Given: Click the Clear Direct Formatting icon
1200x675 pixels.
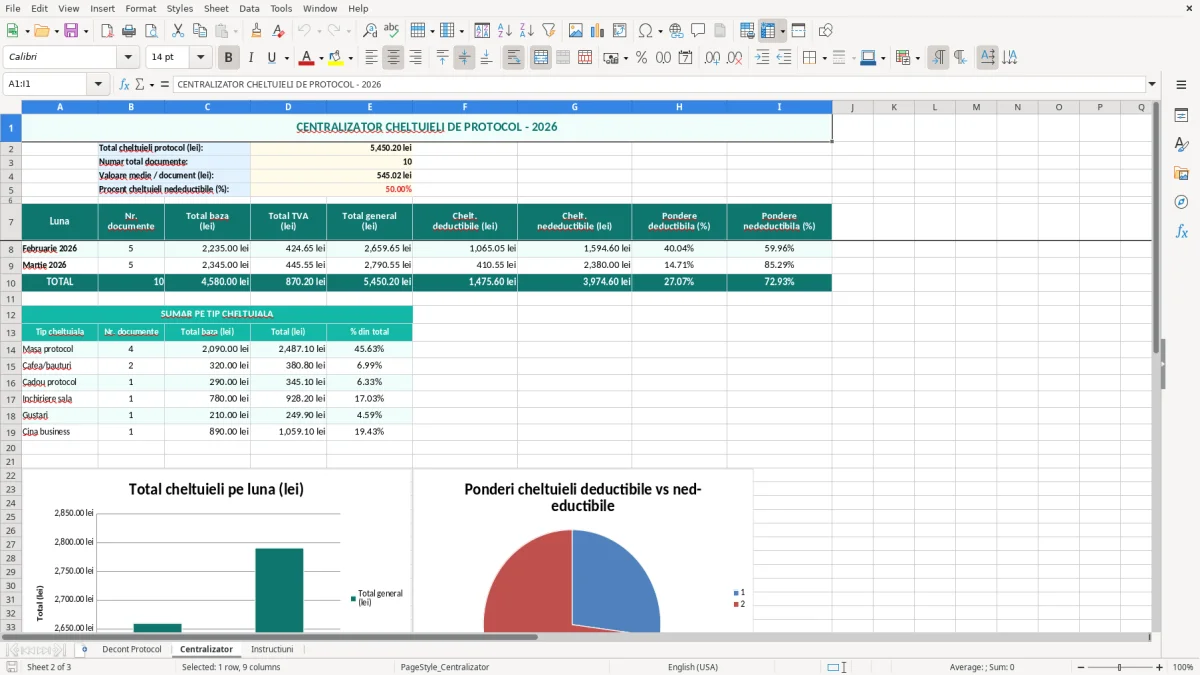Looking at the screenshot, I should (278, 31).
